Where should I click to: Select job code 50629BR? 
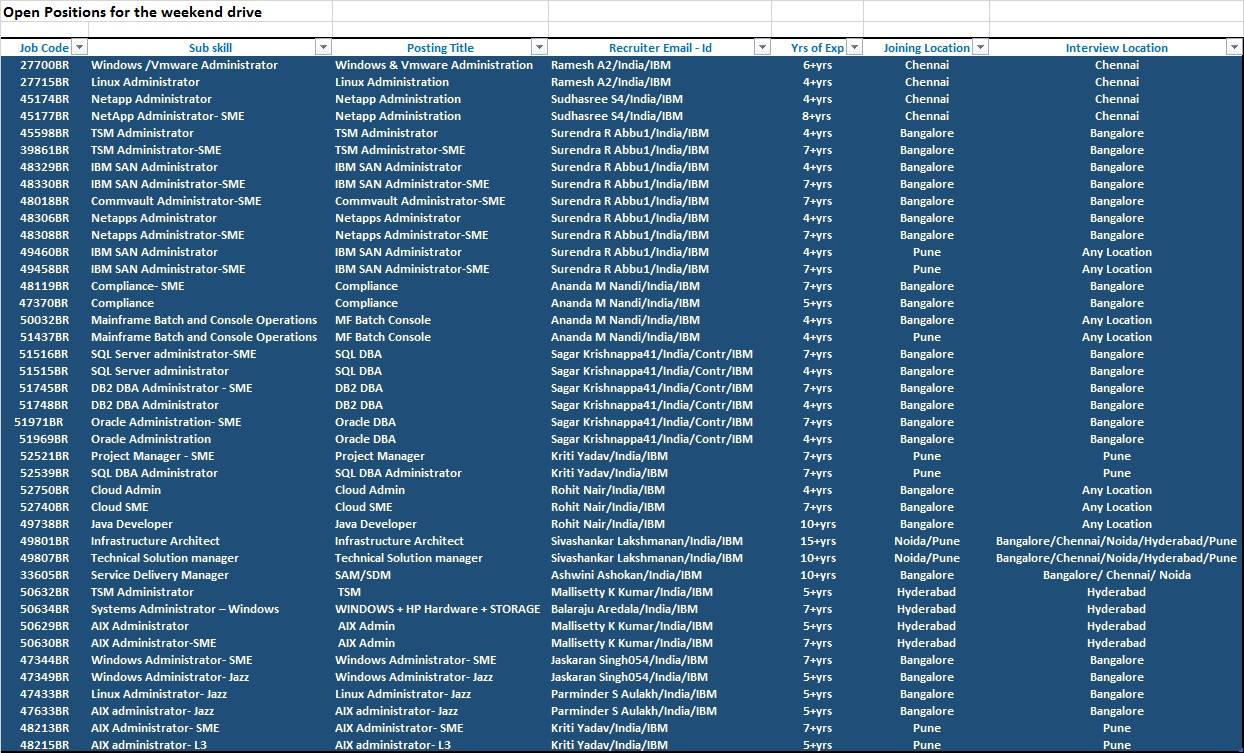pyautogui.click(x=44, y=626)
